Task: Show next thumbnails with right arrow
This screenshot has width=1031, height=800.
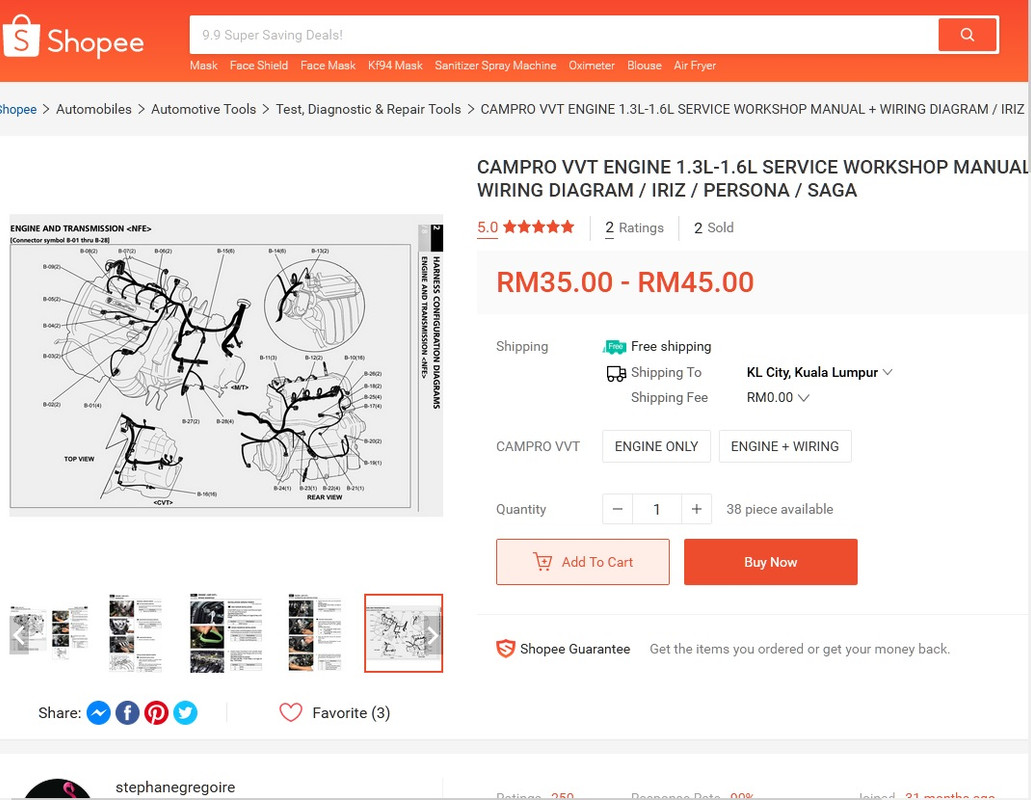Action: point(433,635)
